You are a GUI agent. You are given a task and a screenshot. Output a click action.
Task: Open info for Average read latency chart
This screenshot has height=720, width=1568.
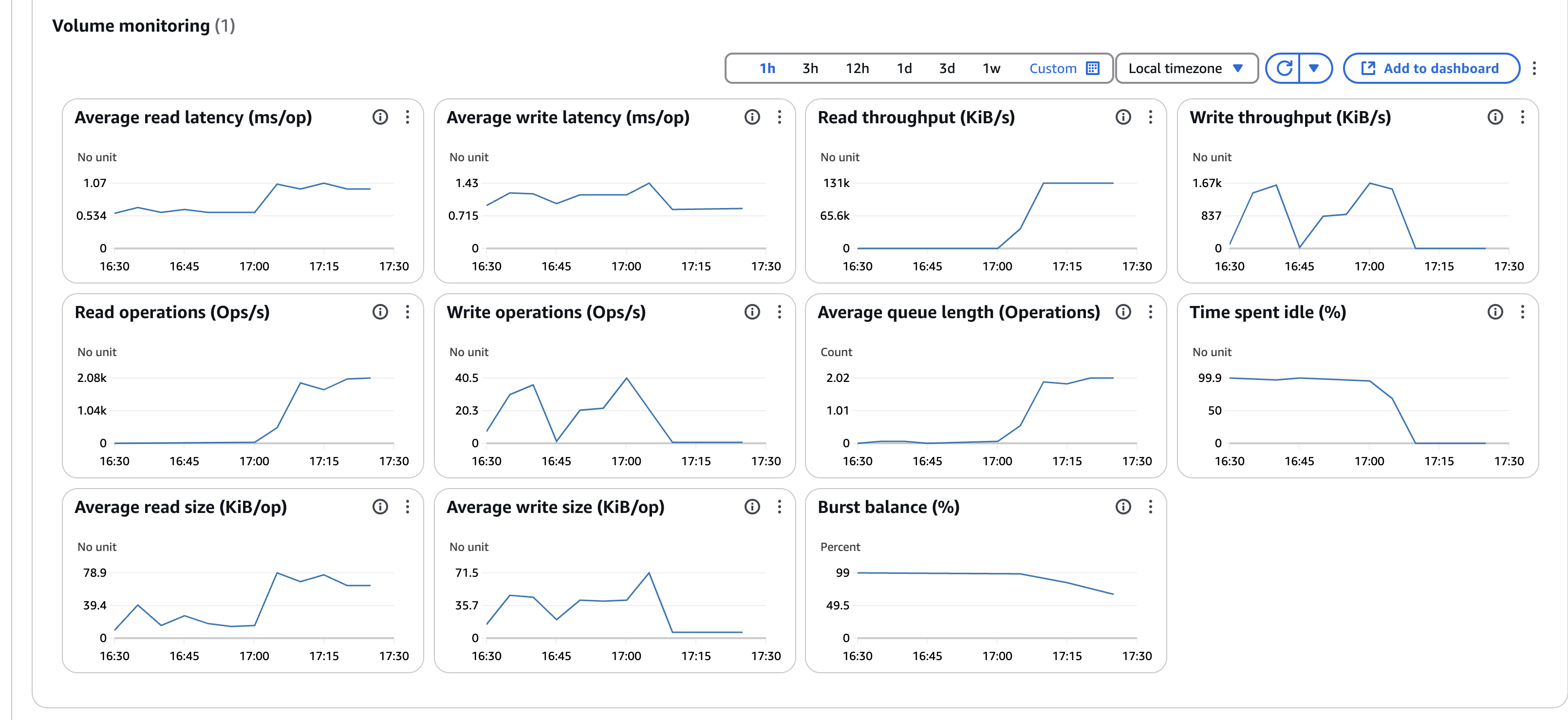coord(380,117)
